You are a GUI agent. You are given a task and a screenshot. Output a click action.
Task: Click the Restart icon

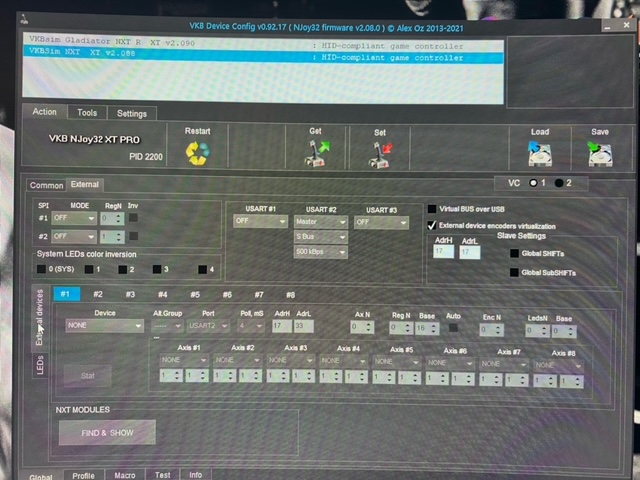click(197, 152)
